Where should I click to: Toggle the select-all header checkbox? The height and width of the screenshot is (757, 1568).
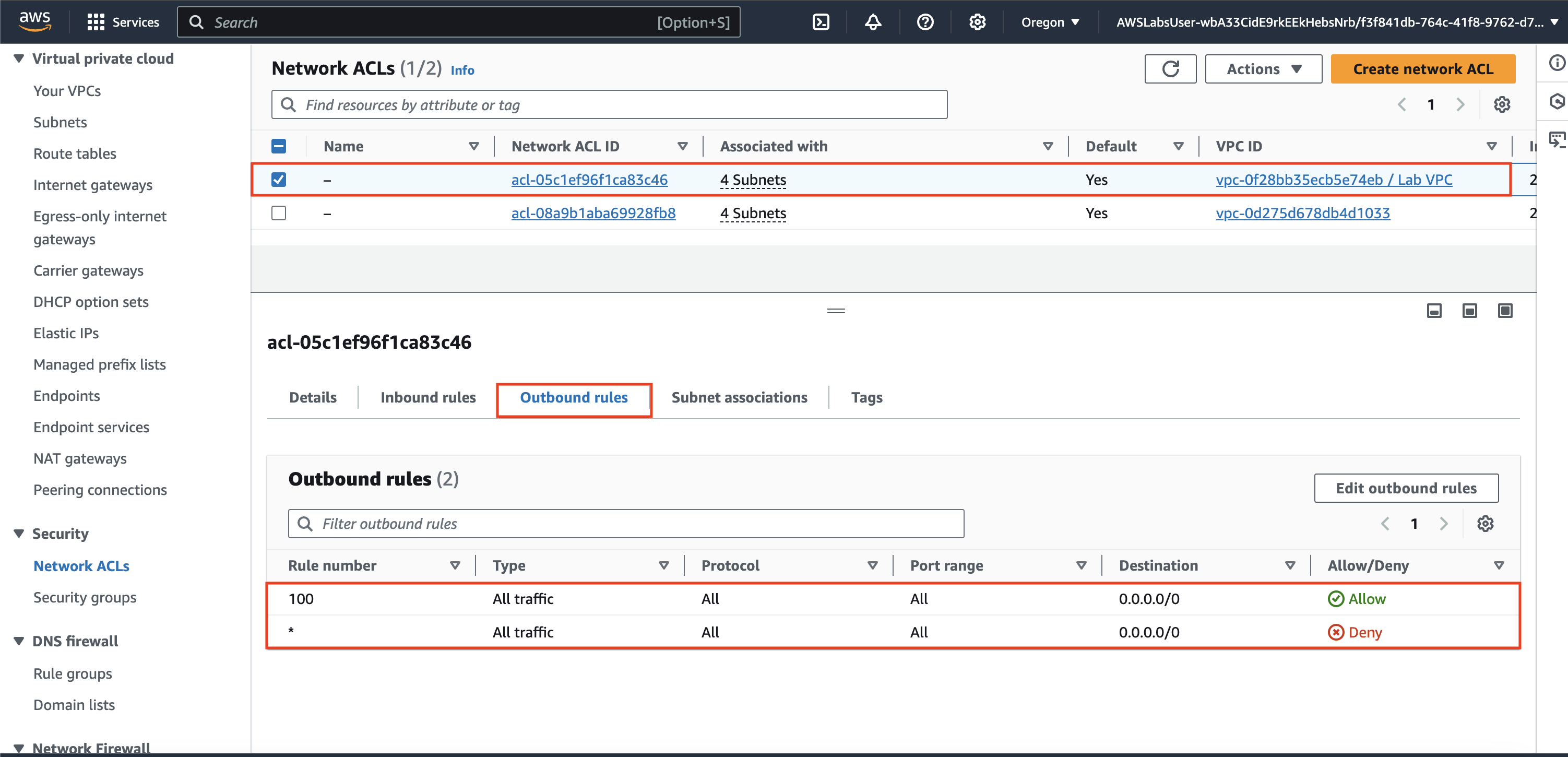coord(279,146)
